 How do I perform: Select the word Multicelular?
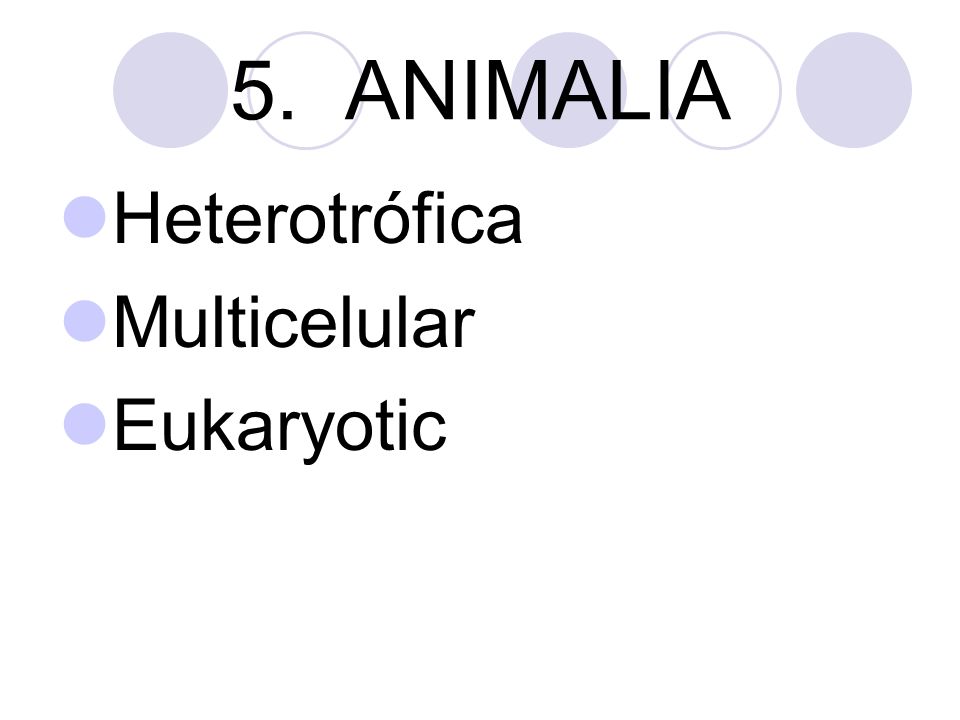click(x=294, y=321)
